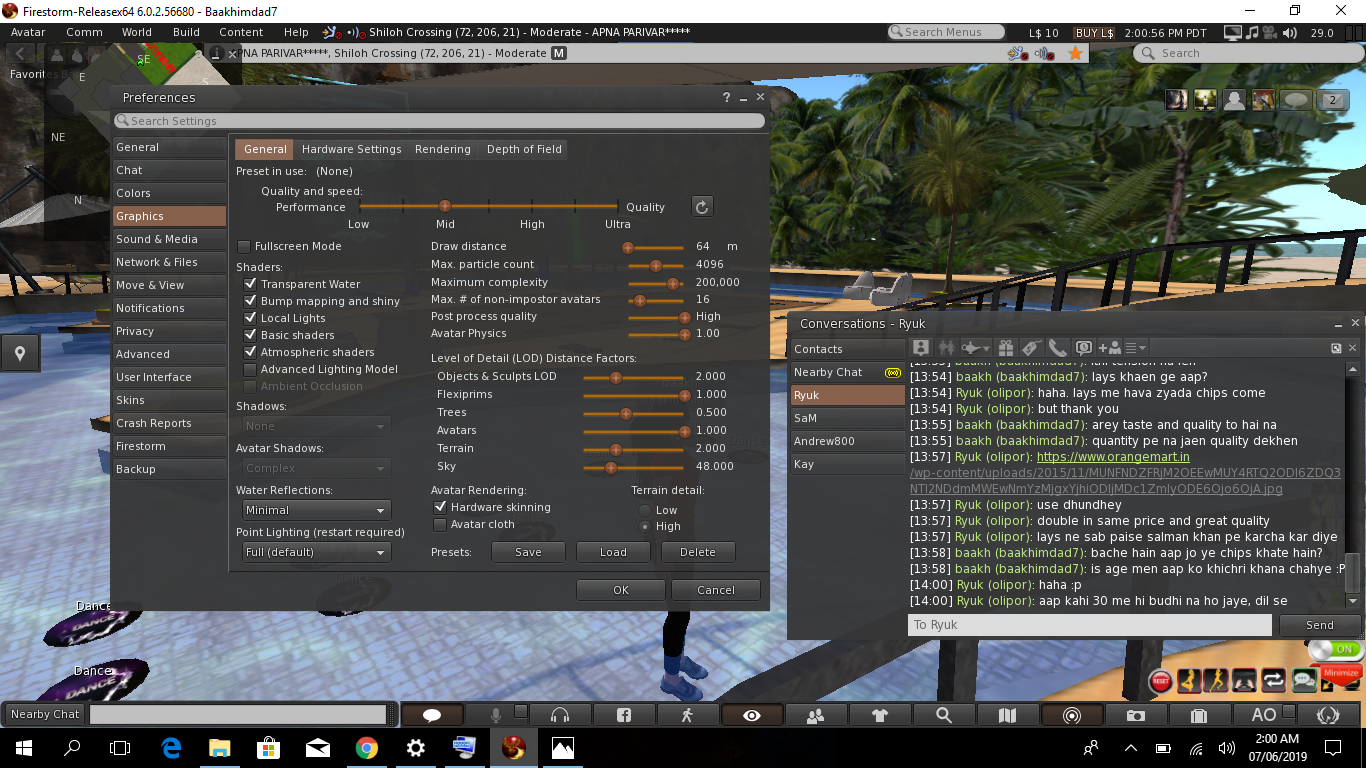Click the headphones icon in bottom toolbar
This screenshot has width=1366, height=768.
click(x=560, y=715)
